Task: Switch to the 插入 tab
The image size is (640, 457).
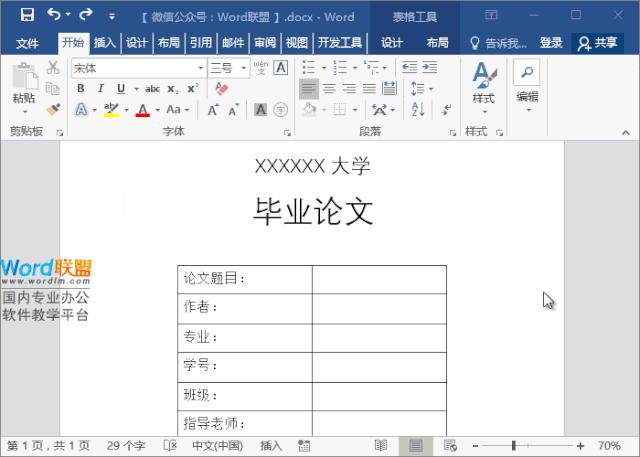Action: [105, 42]
